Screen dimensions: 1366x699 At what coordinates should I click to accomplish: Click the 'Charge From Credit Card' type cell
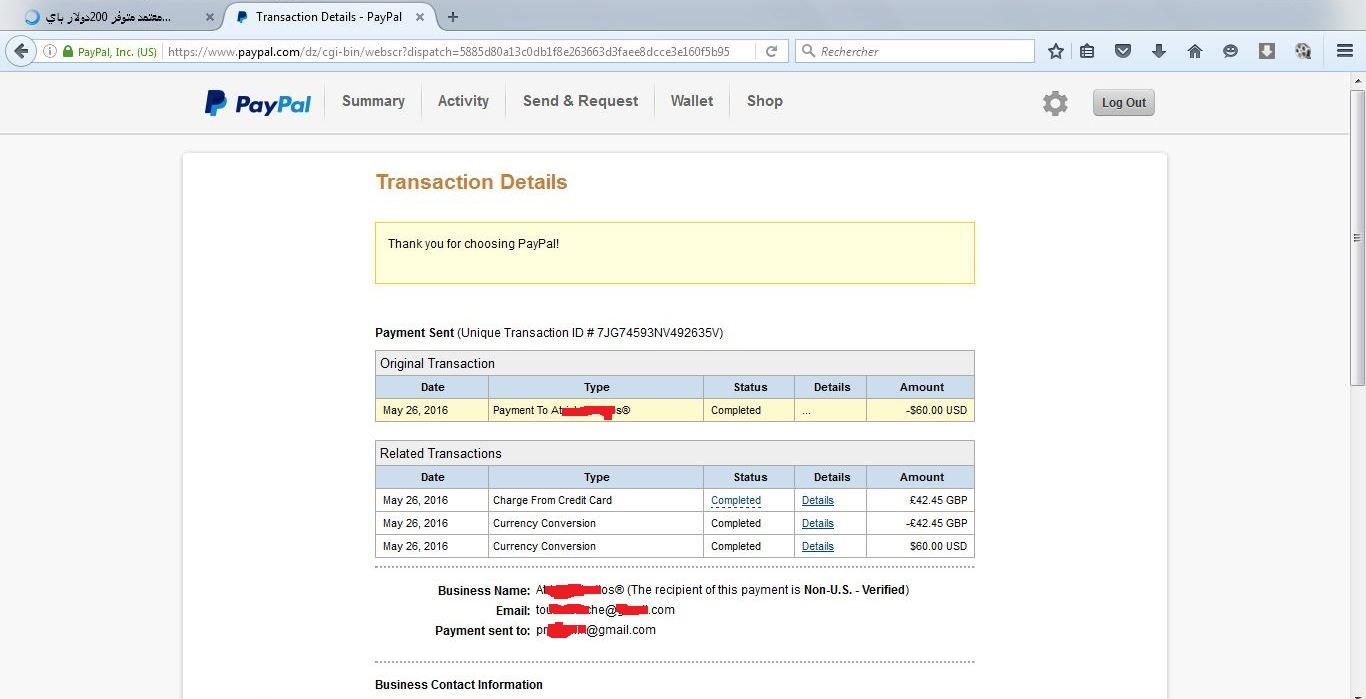tap(596, 501)
